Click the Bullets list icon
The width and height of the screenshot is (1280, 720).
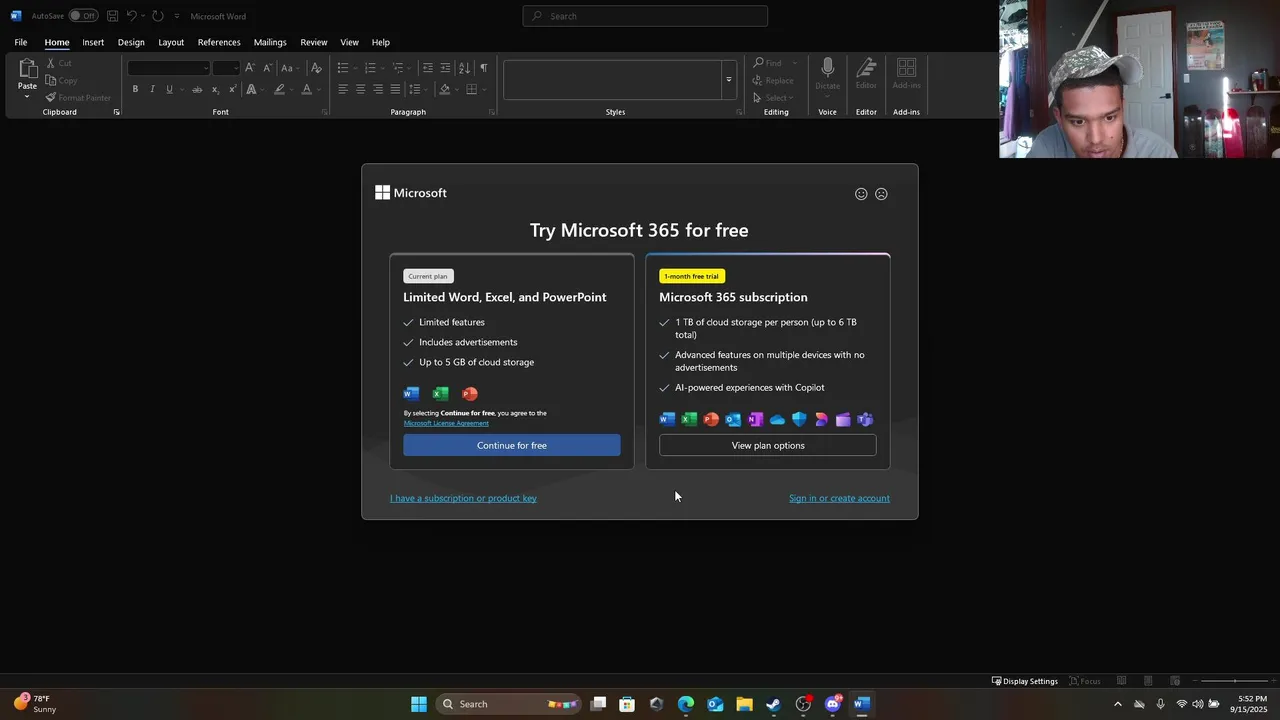(x=342, y=67)
